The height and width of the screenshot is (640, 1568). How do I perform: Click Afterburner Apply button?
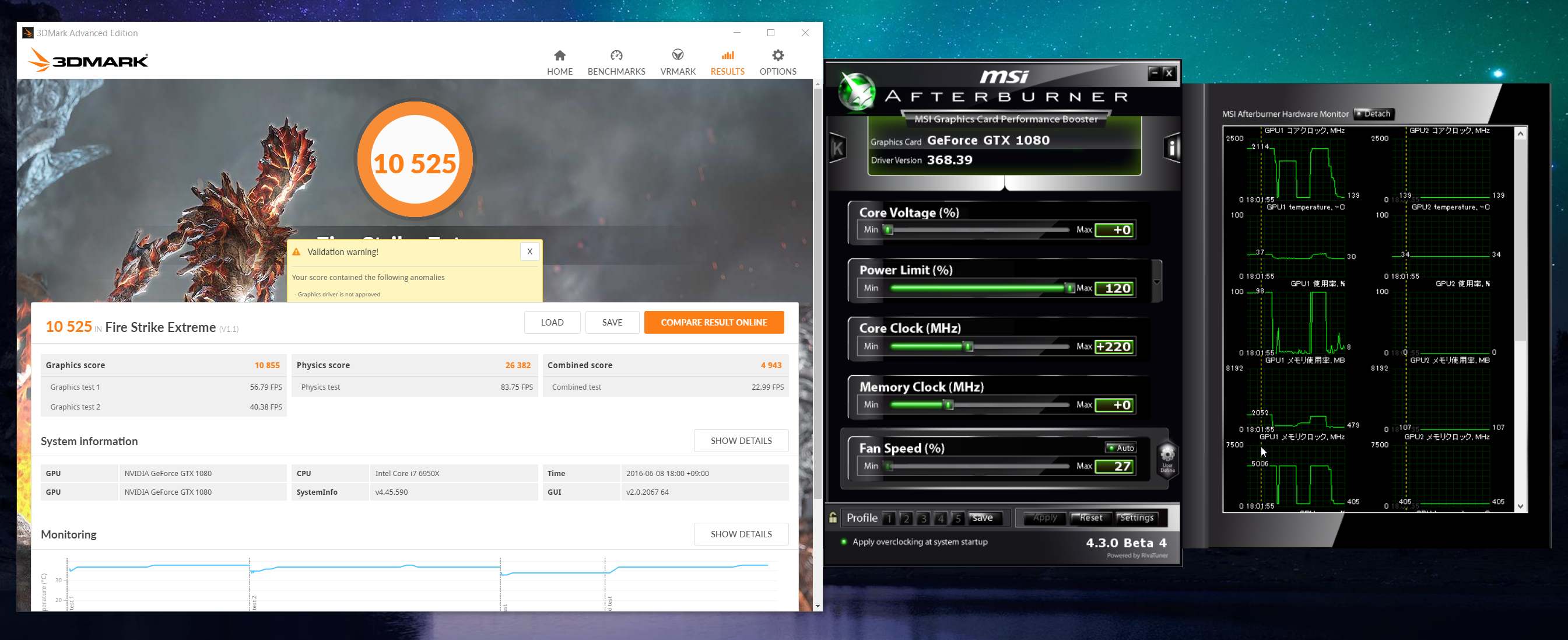point(1044,517)
